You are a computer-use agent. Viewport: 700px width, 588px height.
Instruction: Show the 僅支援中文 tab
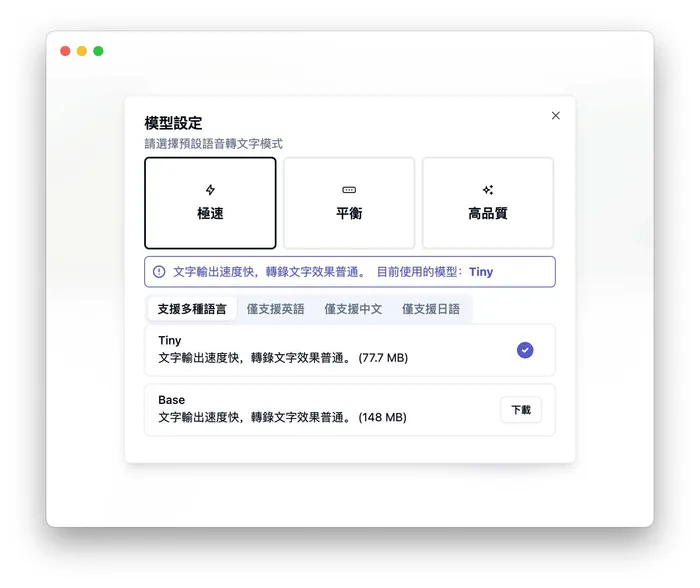click(x=353, y=309)
